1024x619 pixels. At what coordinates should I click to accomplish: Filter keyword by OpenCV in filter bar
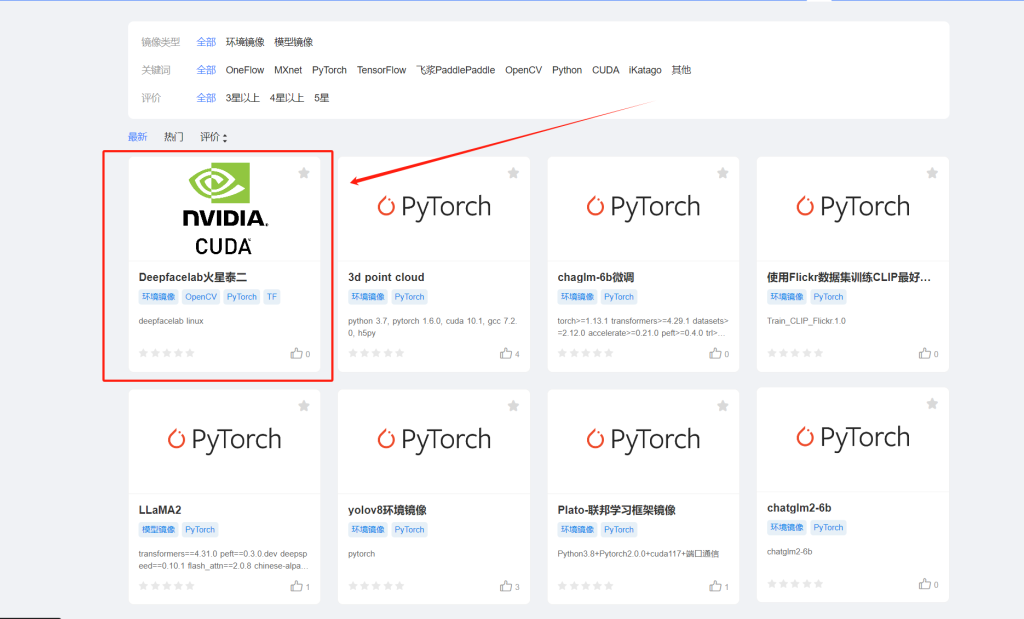pos(523,70)
